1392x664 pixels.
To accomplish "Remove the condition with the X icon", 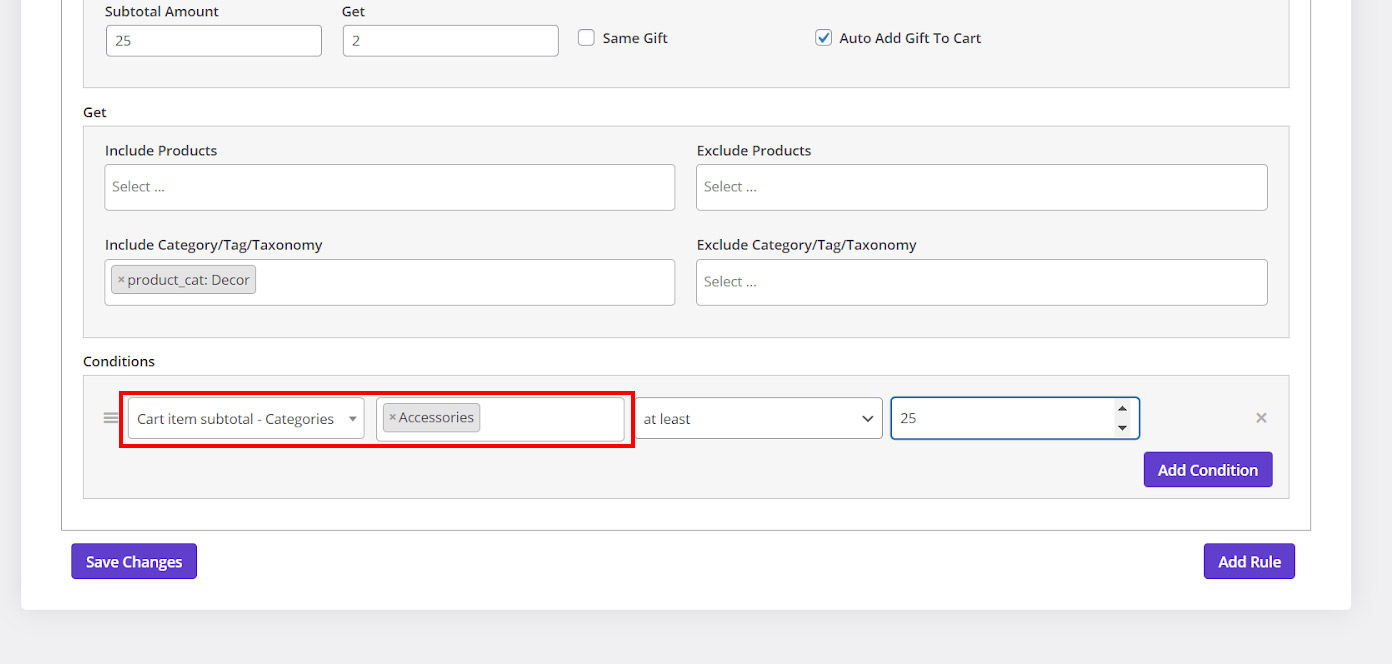I will [x=1261, y=418].
